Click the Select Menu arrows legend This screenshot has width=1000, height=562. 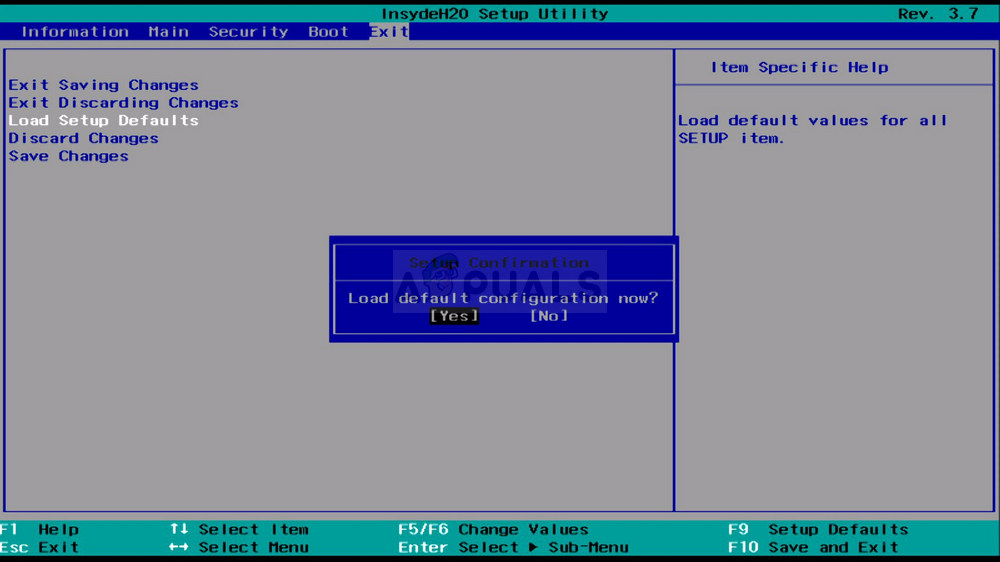coord(239,547)
